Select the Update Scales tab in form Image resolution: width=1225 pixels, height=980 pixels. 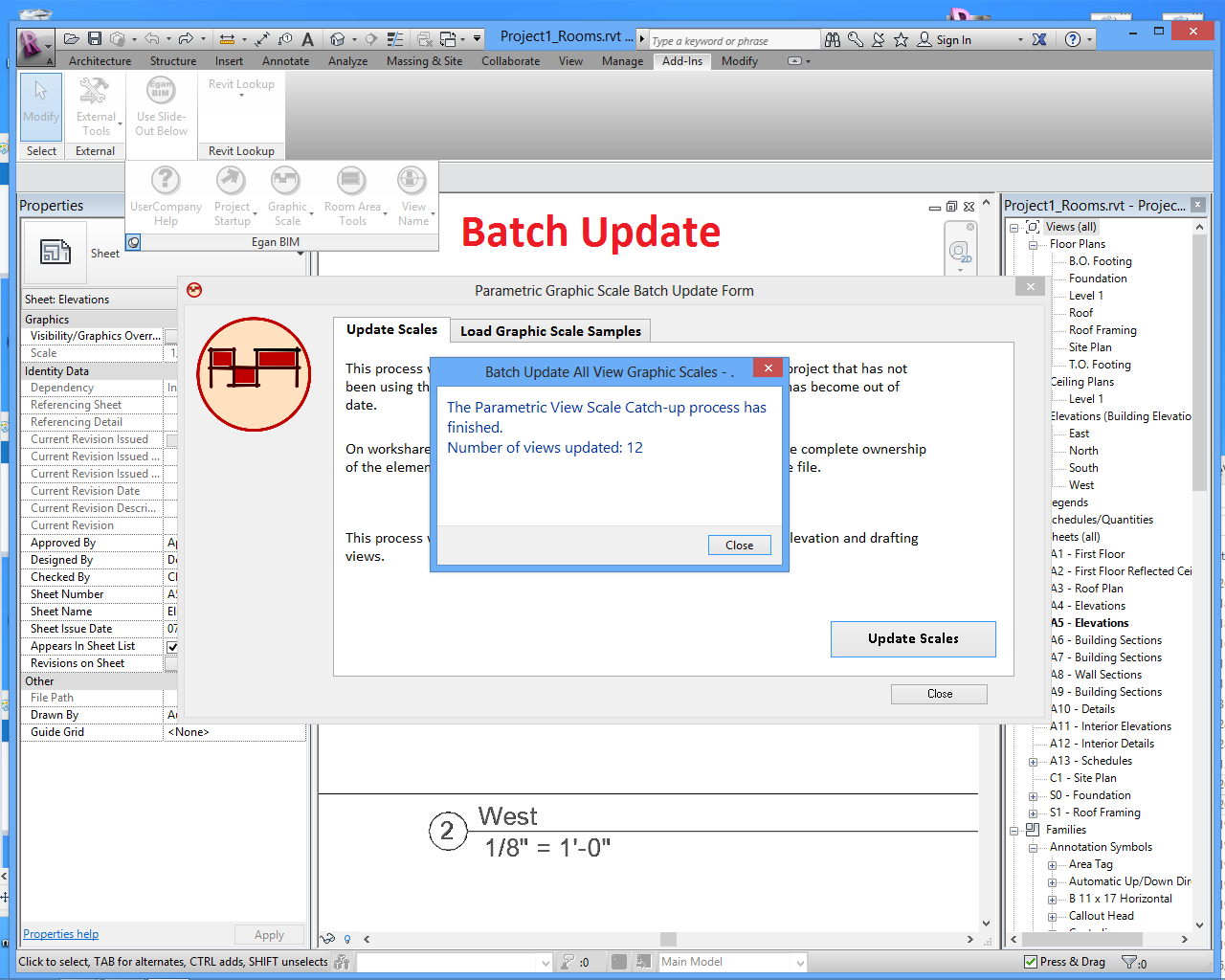tap(391, 329)
